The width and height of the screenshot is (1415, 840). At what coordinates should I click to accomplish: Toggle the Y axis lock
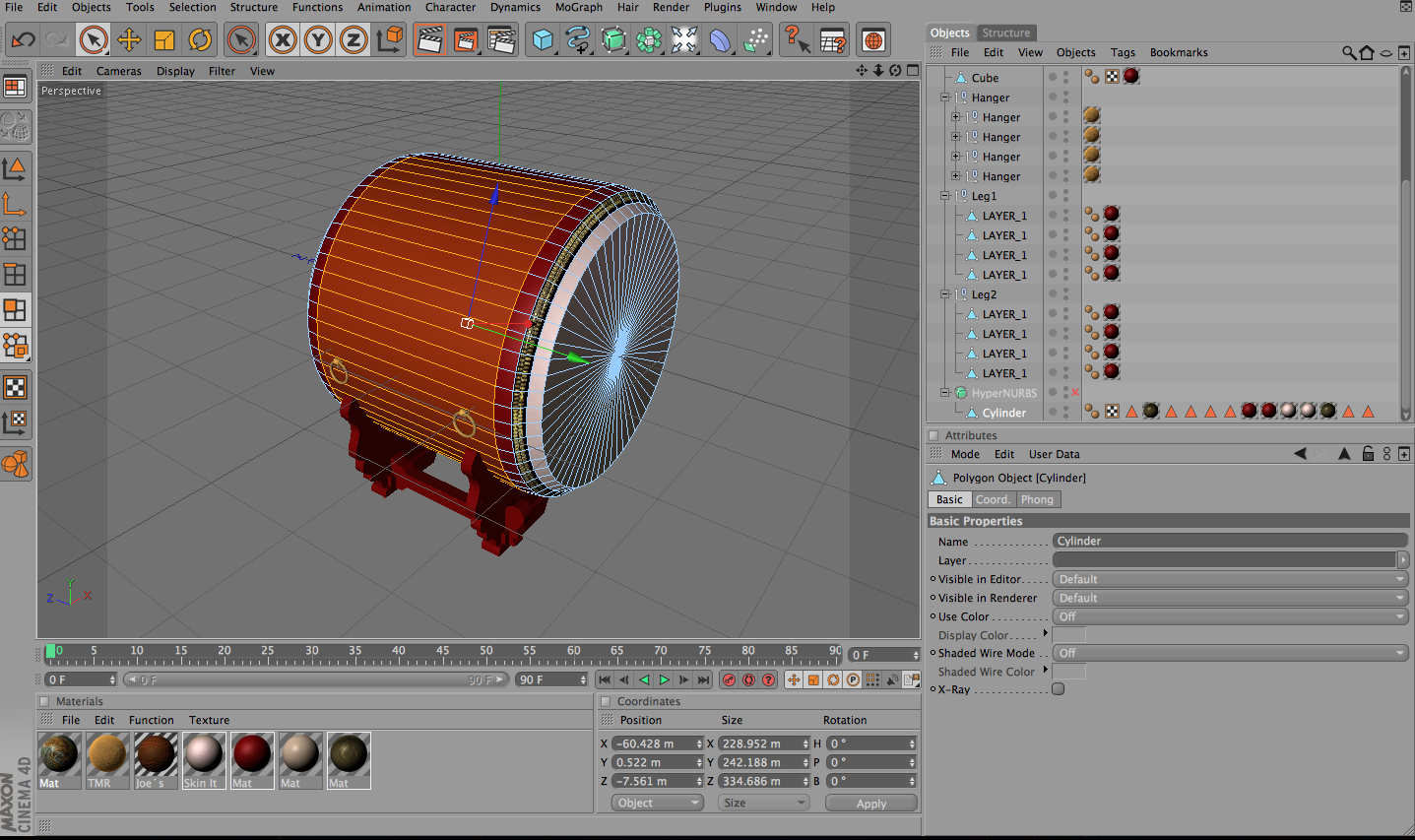click(x=318, y=40)
